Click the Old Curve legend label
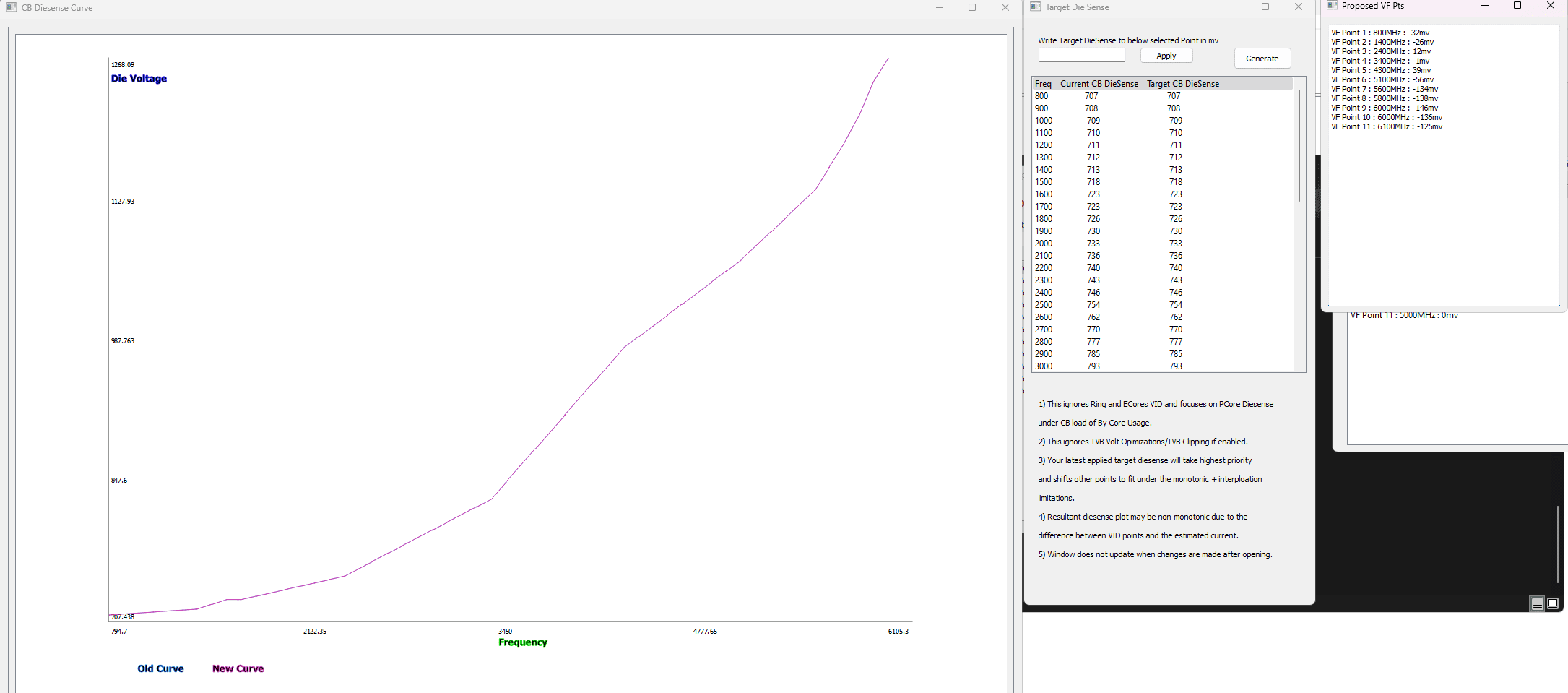The height and width of the screenshot is (693, 1568). pyautogui.click(x=160, y=668)
